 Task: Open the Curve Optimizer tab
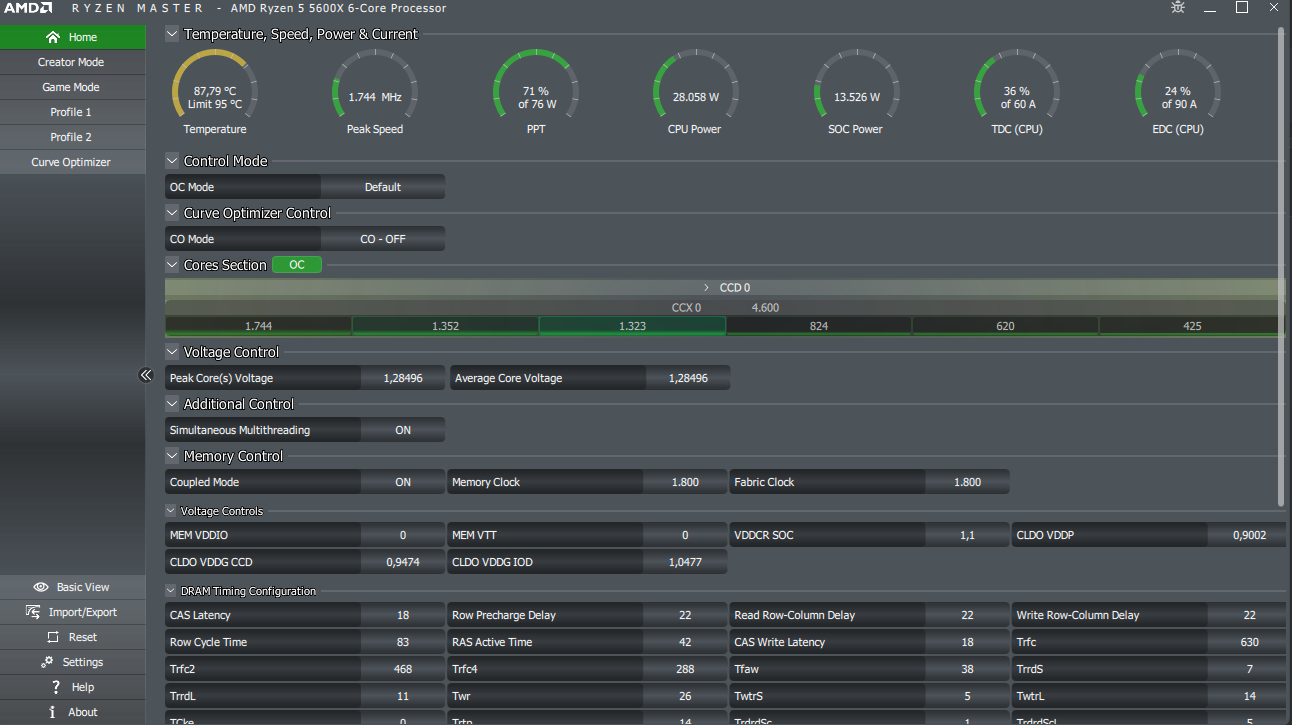pyautogui.click(x=72, y=162)
